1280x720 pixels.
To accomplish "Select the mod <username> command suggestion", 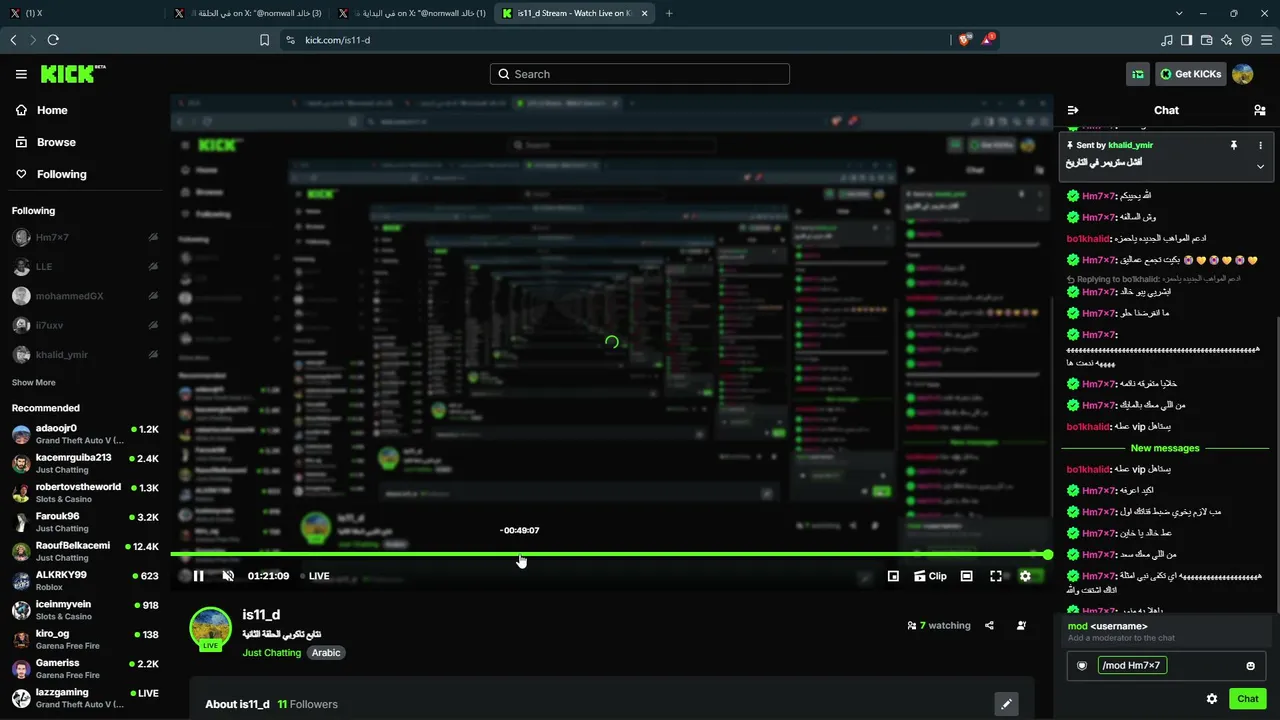I will [x=1166, y=632].
